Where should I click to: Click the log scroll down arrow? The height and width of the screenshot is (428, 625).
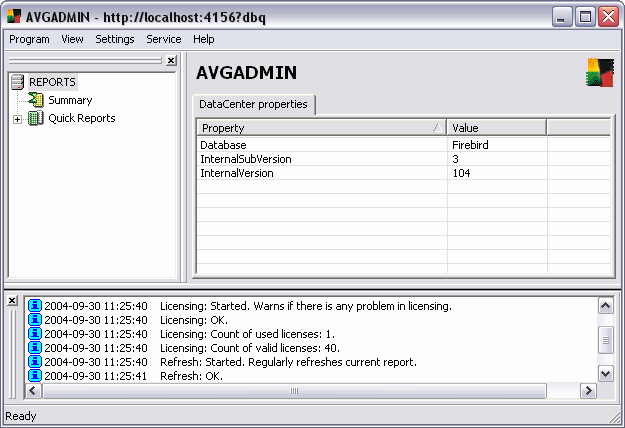605,373
